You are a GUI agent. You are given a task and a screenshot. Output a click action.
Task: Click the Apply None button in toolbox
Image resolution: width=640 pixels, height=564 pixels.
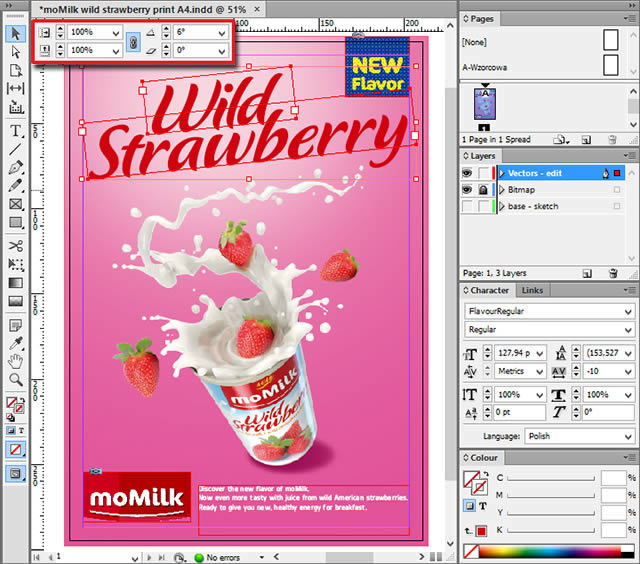(16, 450)
